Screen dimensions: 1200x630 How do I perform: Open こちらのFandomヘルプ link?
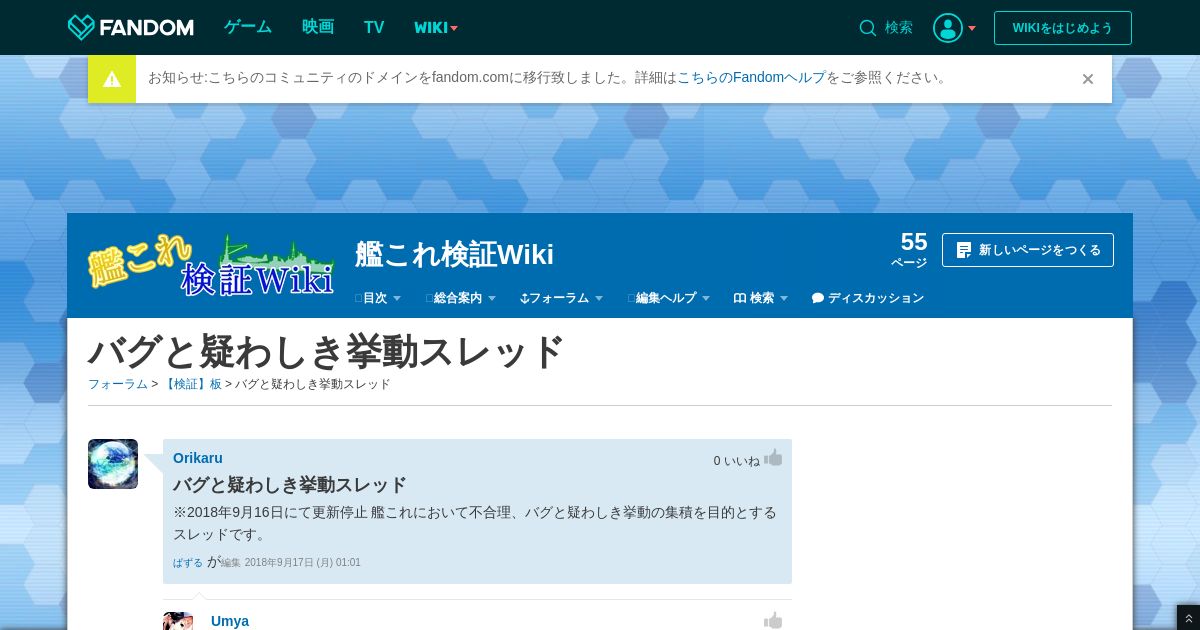[x=751, y=78]
